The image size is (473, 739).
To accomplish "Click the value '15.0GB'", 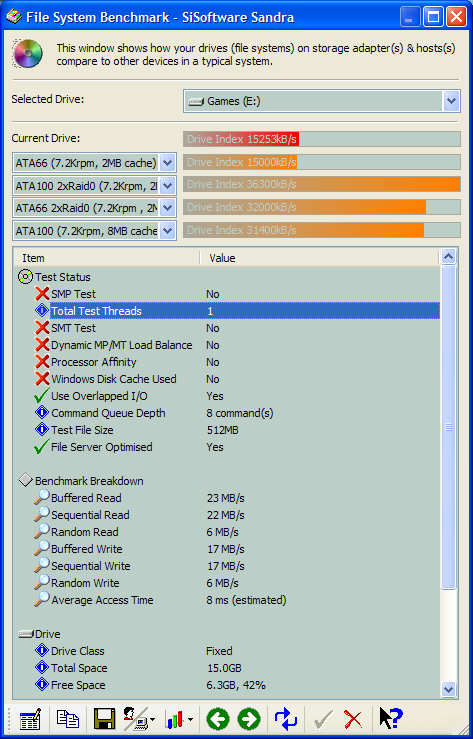I will tap(225, 668).
